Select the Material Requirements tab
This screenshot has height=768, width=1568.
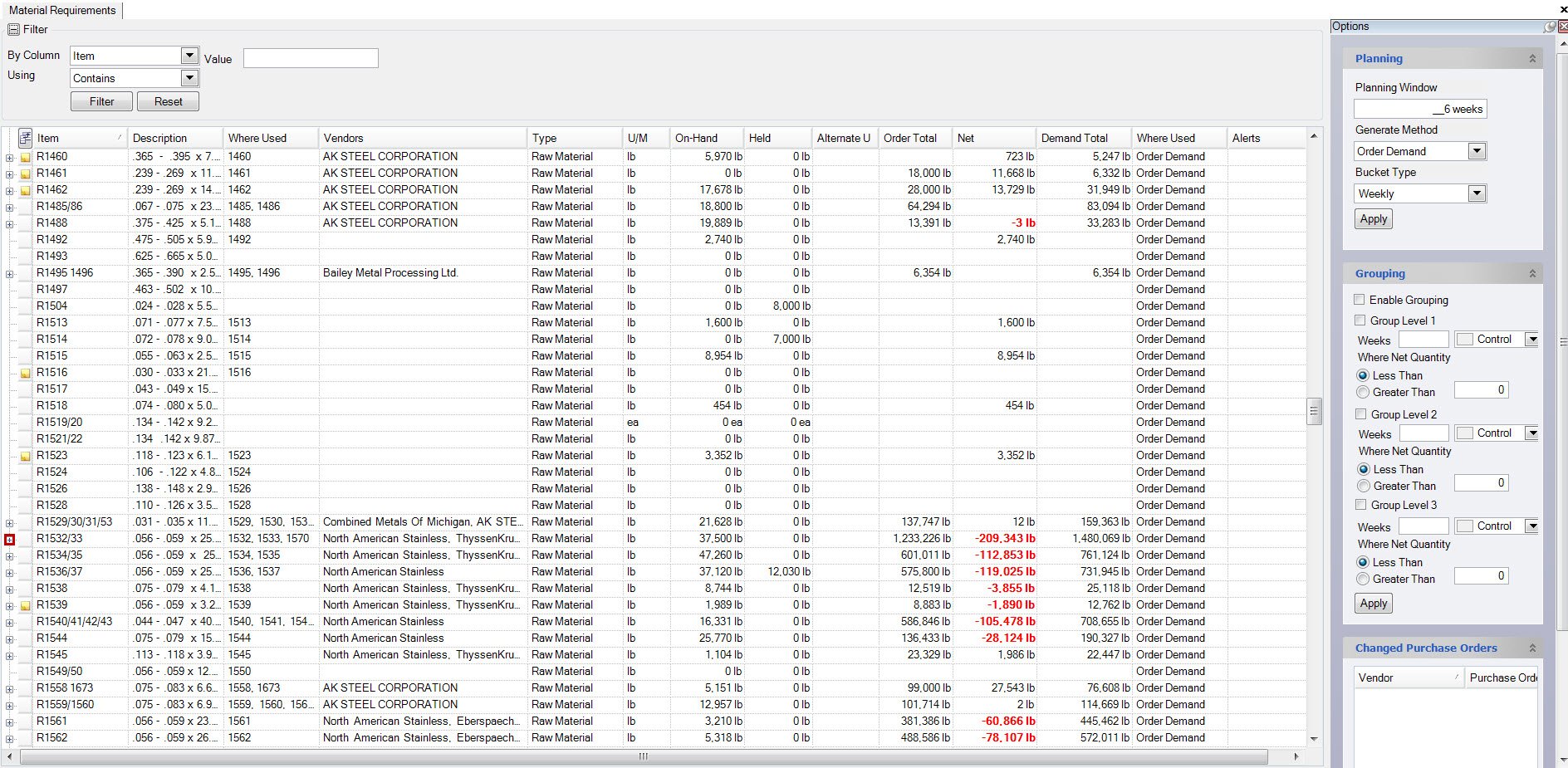tap(62, 10)
